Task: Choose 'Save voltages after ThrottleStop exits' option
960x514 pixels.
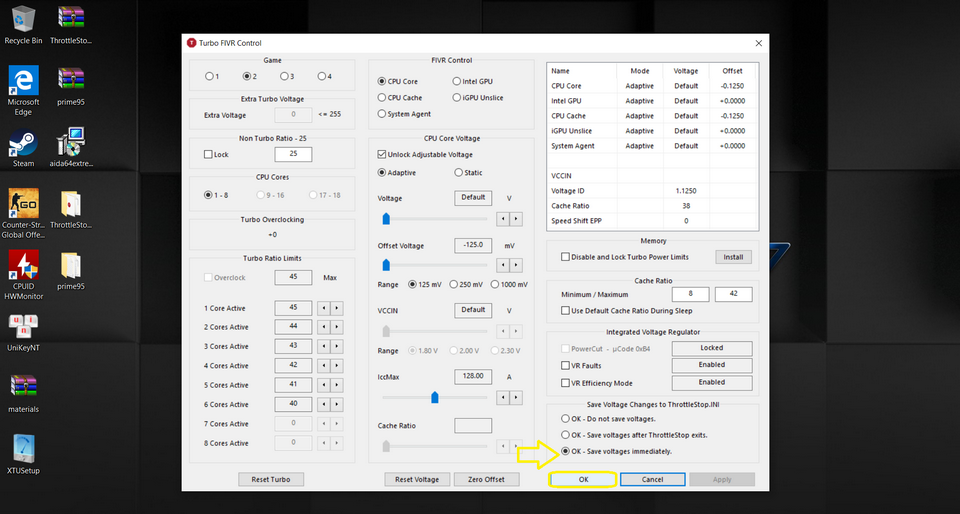Action: (x=564, y=435)
